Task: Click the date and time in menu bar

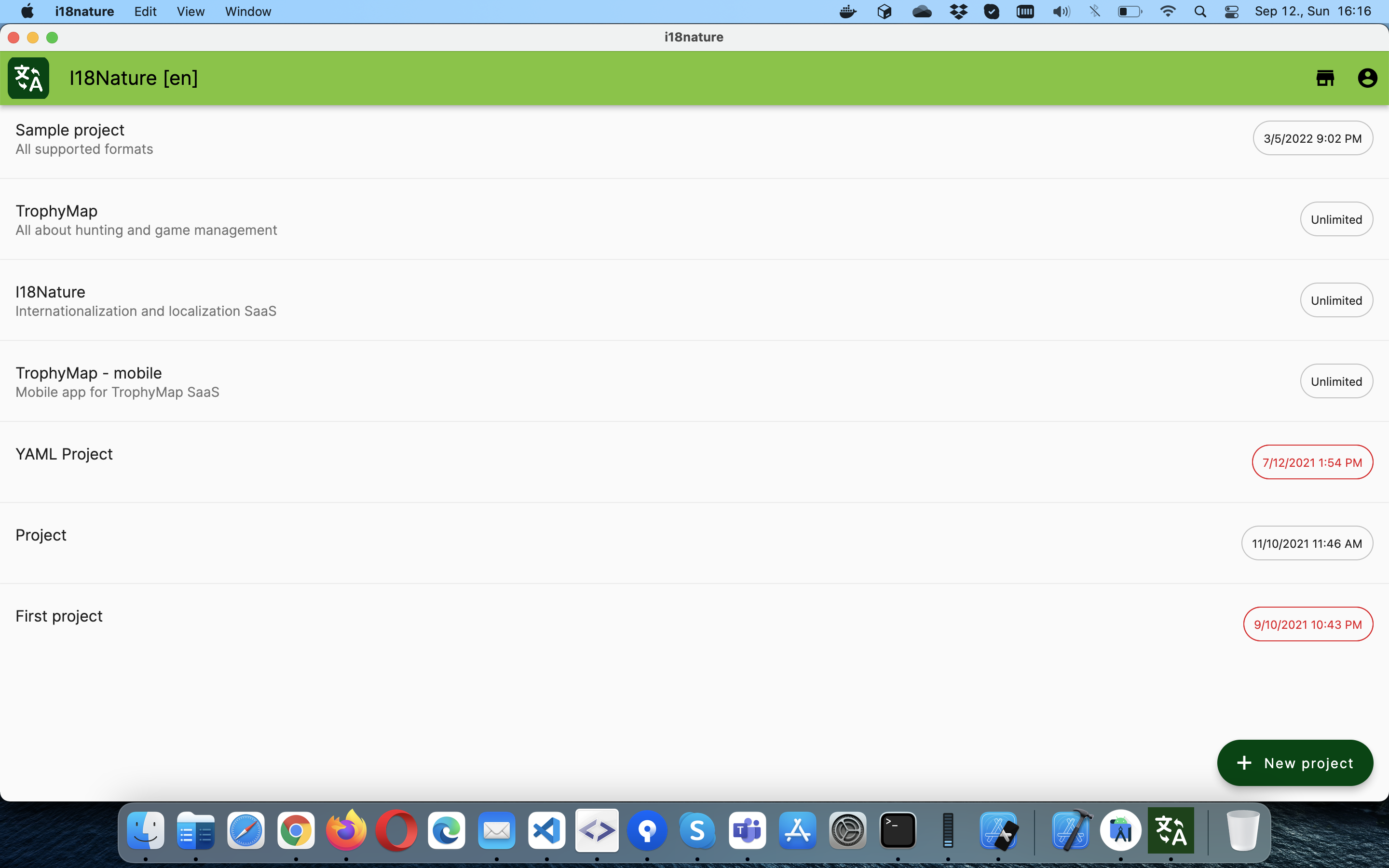Action: coord(1313,12)
